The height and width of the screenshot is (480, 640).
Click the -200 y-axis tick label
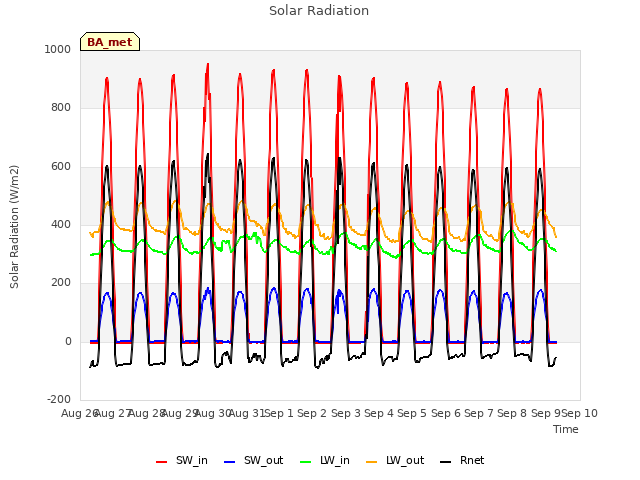[59, 399]
